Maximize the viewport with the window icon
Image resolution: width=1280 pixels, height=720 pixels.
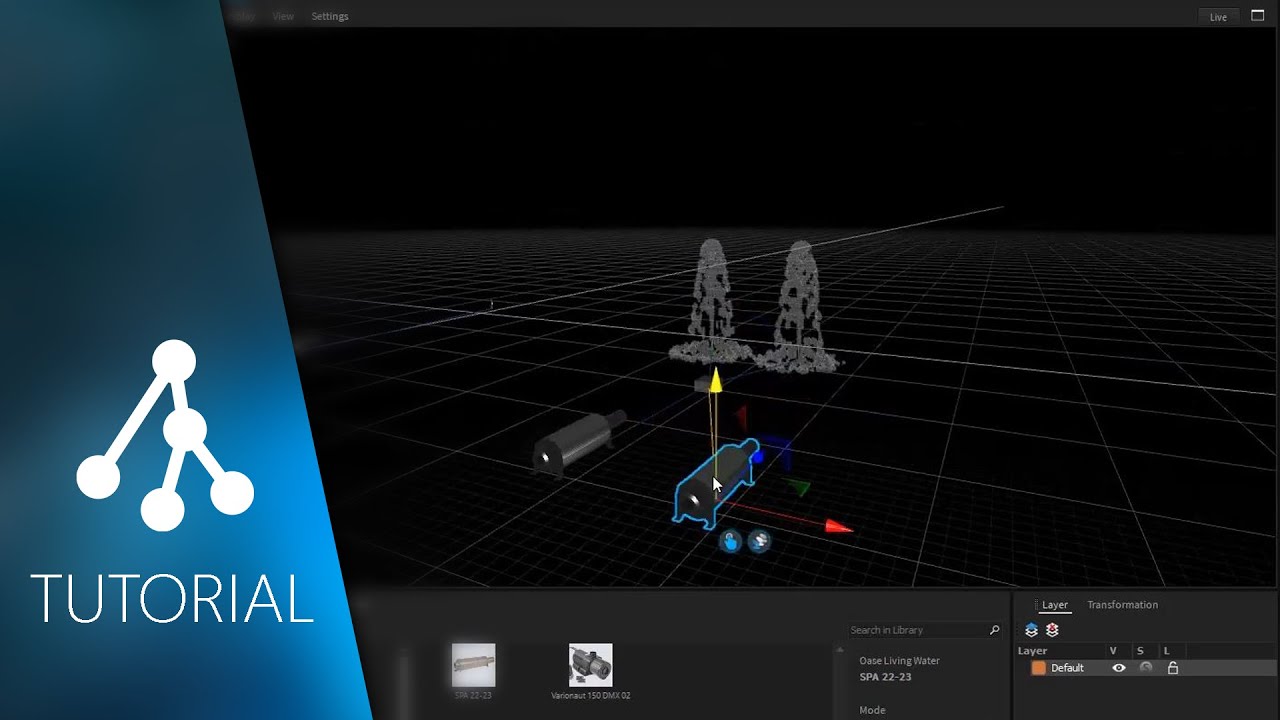coord(1258,16)
